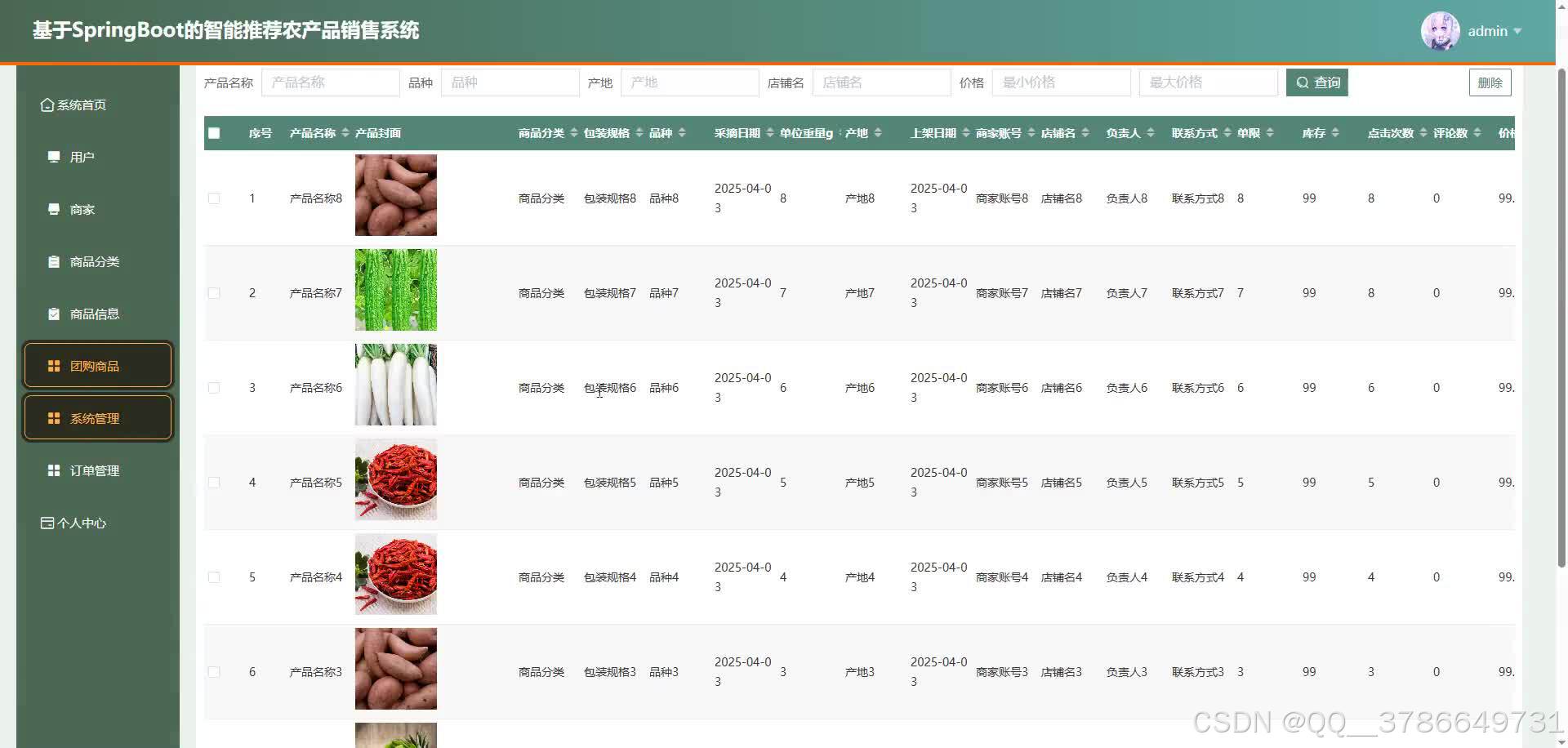Click the 商品信息 sidebar icon
This screenshot has width=1568, height=748.
coord(55,314)
